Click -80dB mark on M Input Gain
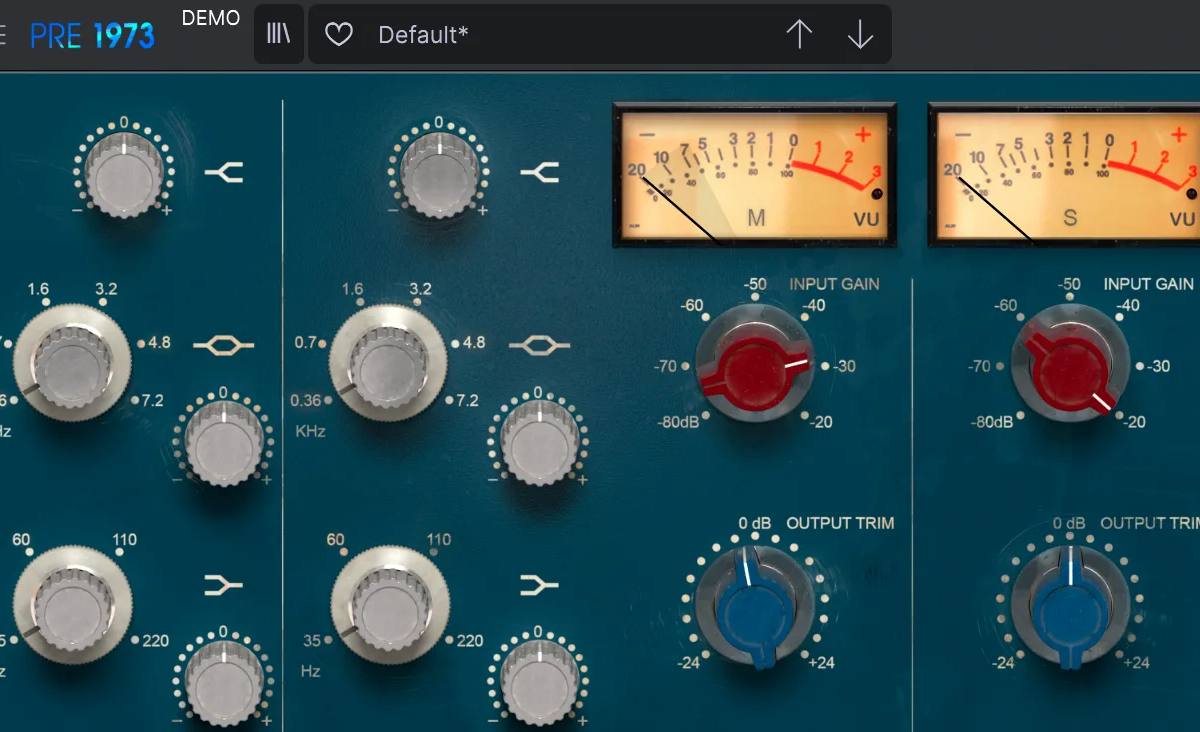The width and height of the screenshot is (1200, 732). pyautogui.click(x=678, y=422)
